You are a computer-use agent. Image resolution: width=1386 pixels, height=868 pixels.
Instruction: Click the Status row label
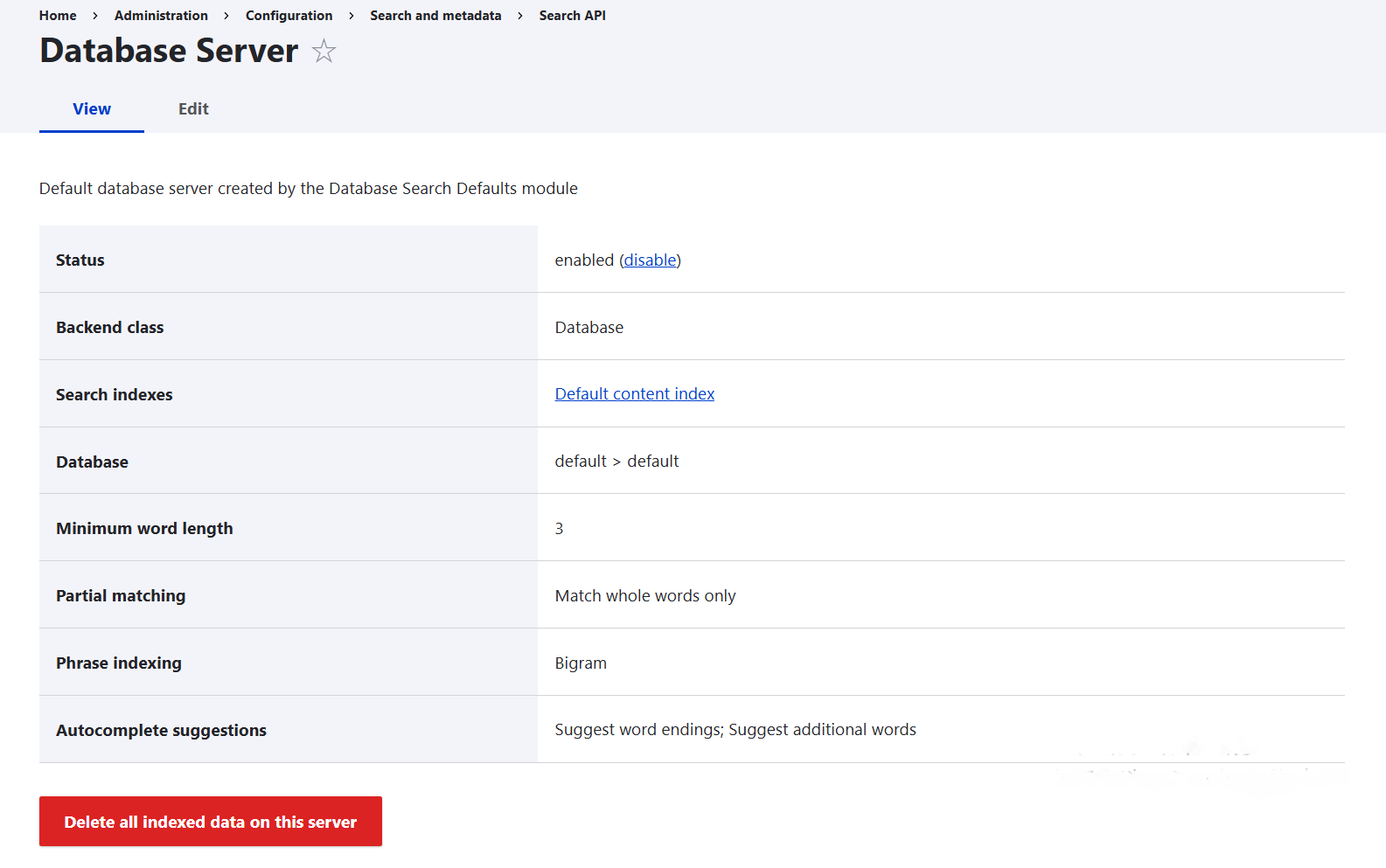pyautogui.click(x=80, y=260)
